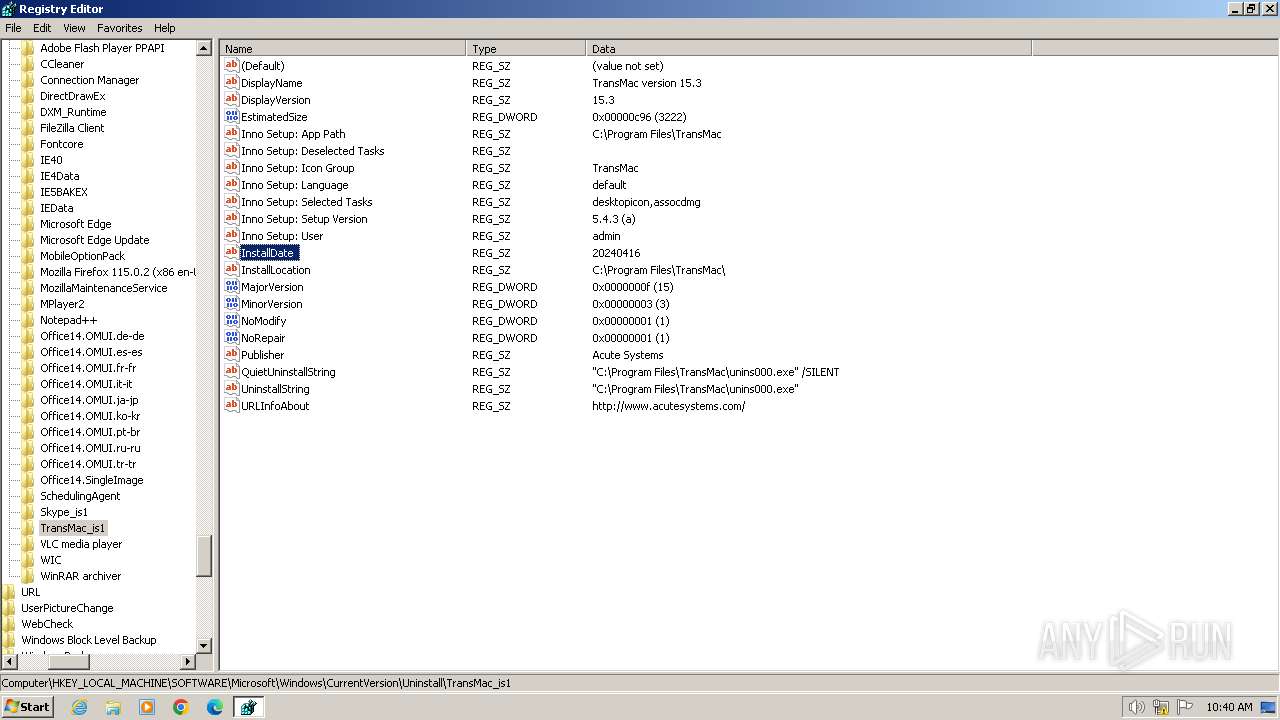
Task: Open Internet Explorer from the taskbar
Action: [79, 707]
